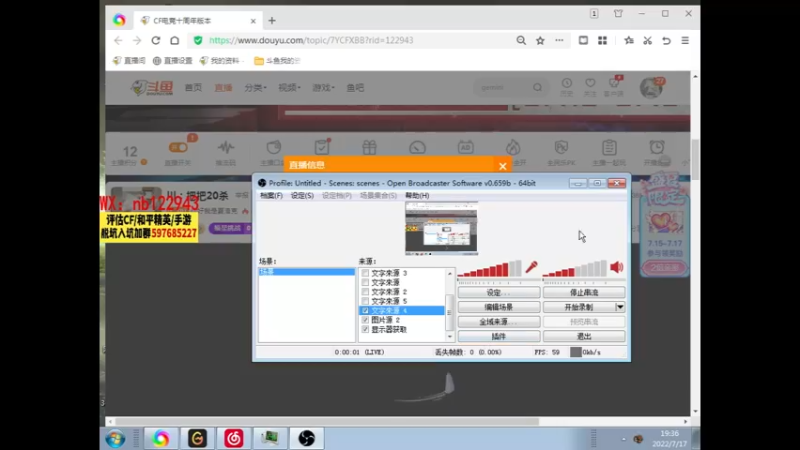Click the 编辑场景 button

pyautogui.click(x=498, y=307)
